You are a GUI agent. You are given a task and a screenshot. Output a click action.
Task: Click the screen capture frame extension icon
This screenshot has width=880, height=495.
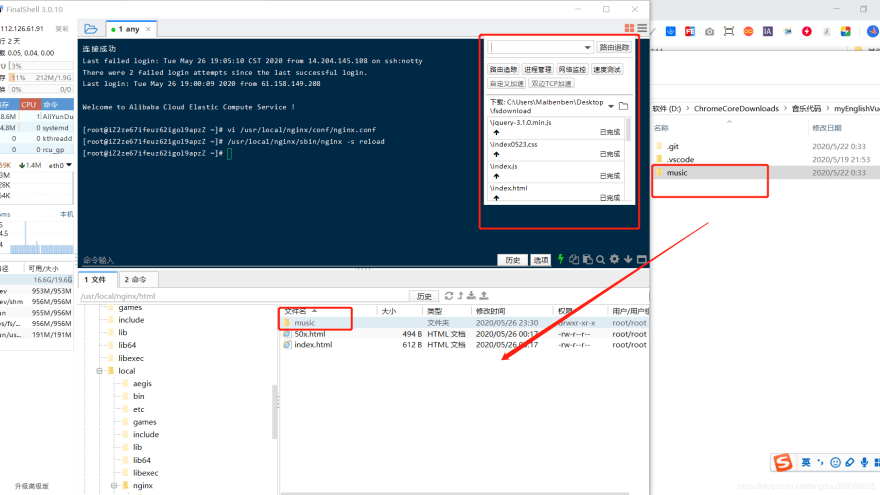pyautogui.click(x=729, y=31)
